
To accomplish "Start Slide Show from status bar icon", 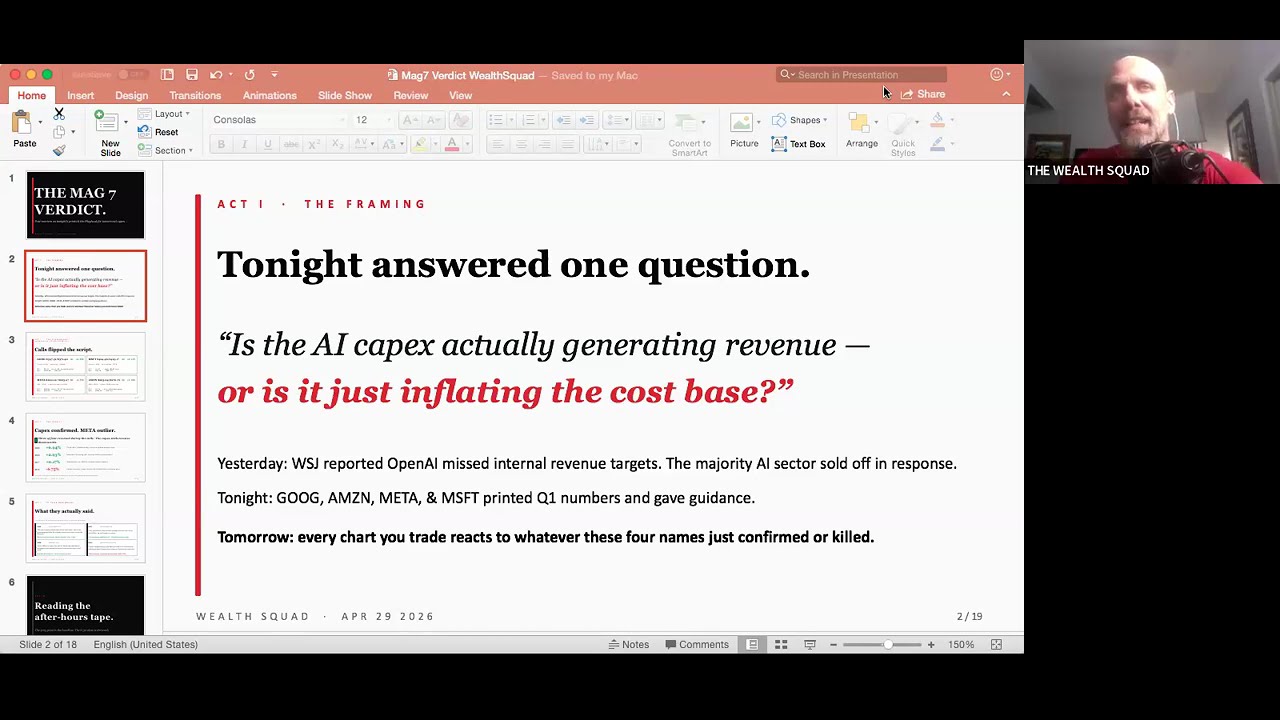I will click(x=810, y=645).
